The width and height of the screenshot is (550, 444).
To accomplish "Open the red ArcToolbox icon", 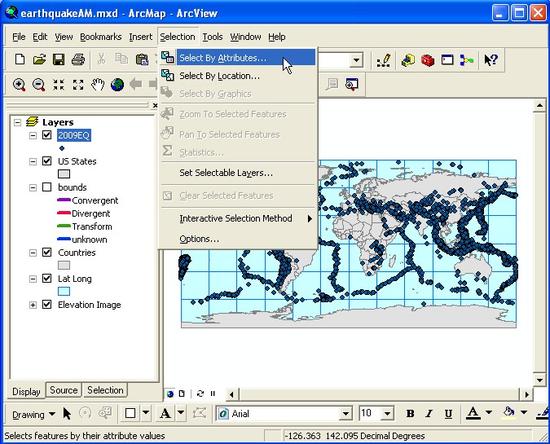I will click(x=428, y=60).
